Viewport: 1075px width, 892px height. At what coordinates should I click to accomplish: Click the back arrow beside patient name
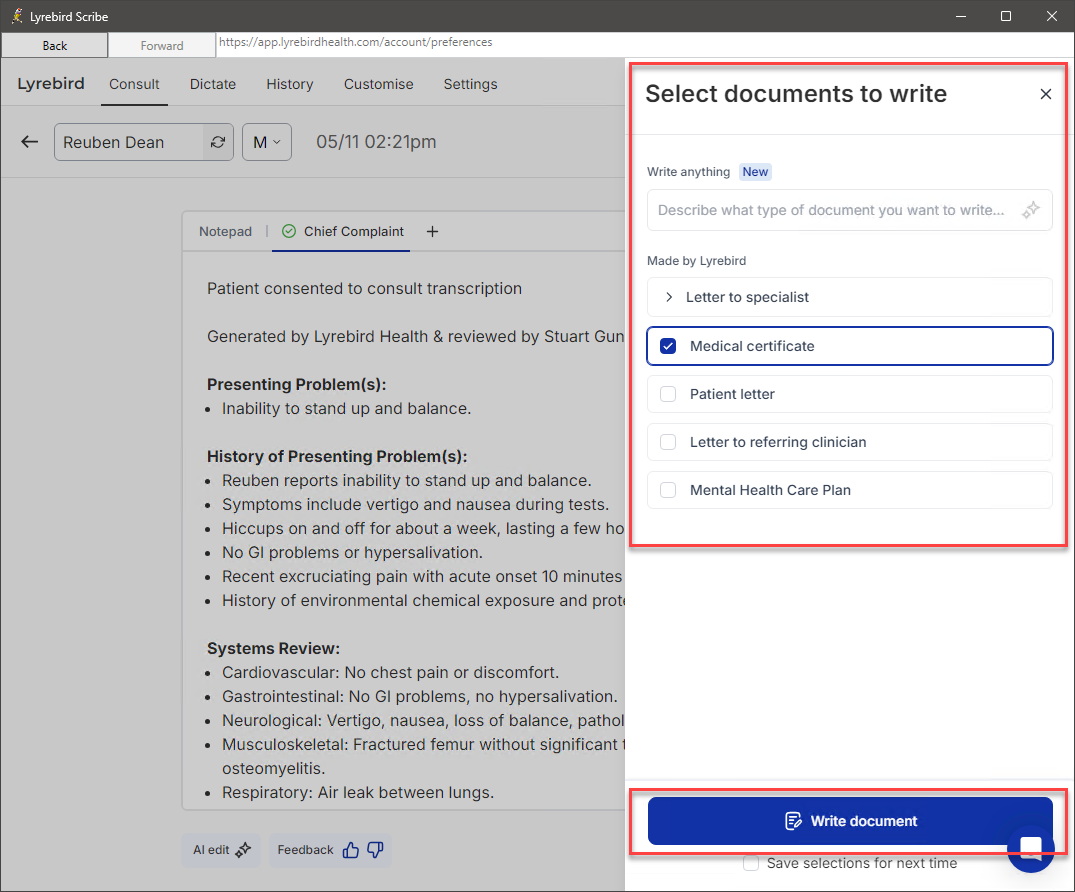tap(29, 142)
